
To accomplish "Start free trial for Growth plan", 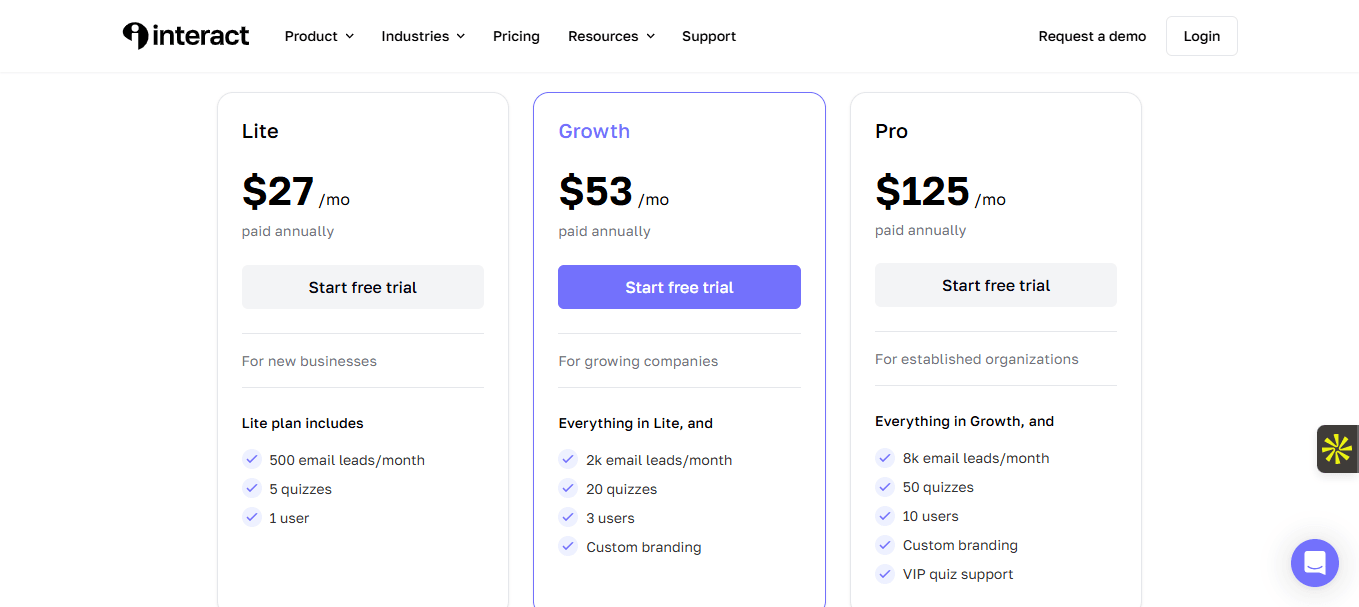I will 679,287.
